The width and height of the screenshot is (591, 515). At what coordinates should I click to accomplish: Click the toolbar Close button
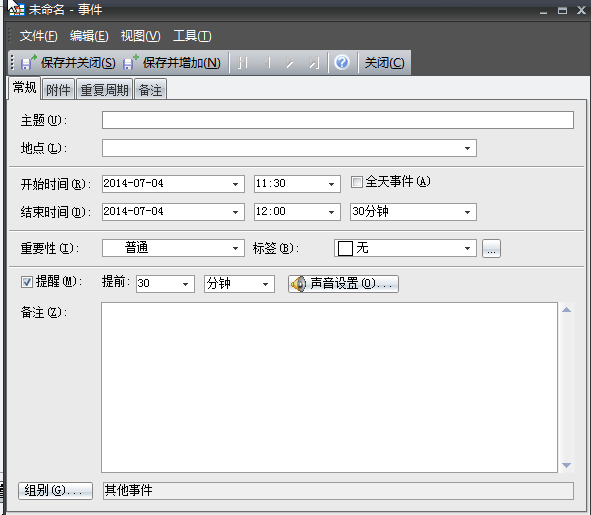(384, 62)
